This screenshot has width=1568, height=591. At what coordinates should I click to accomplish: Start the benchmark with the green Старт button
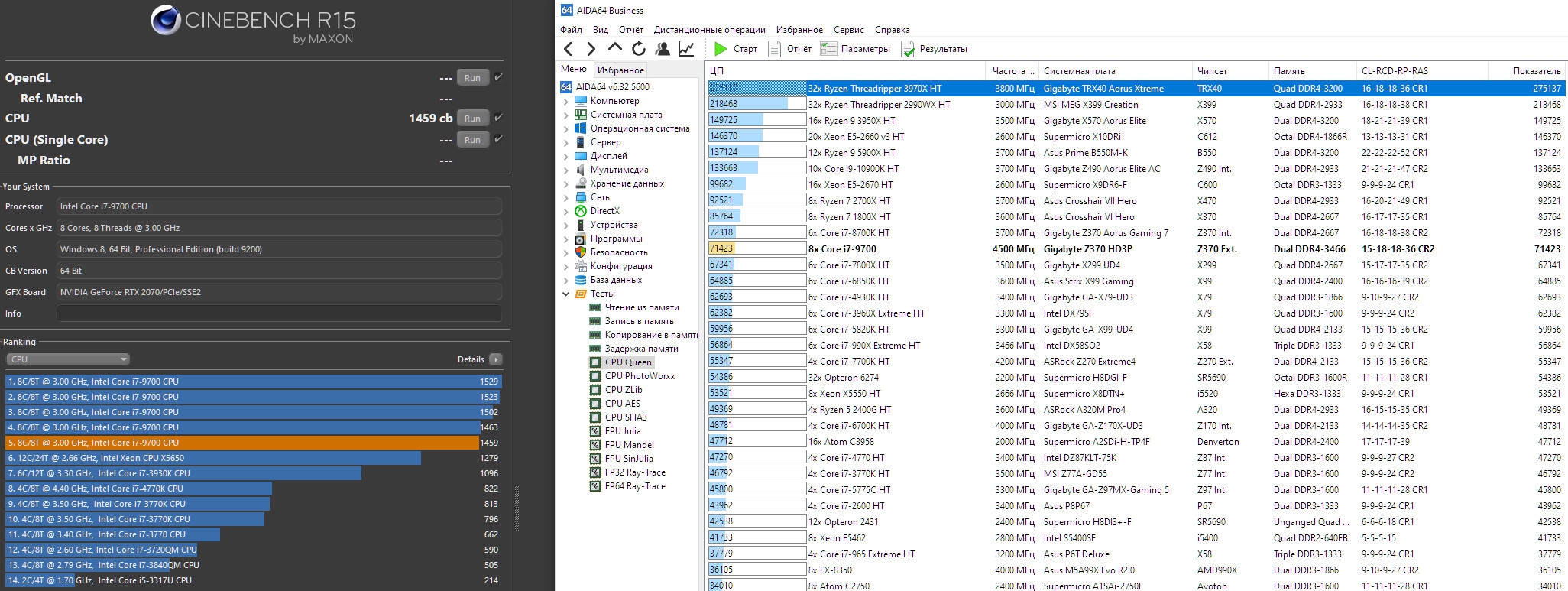735,49
